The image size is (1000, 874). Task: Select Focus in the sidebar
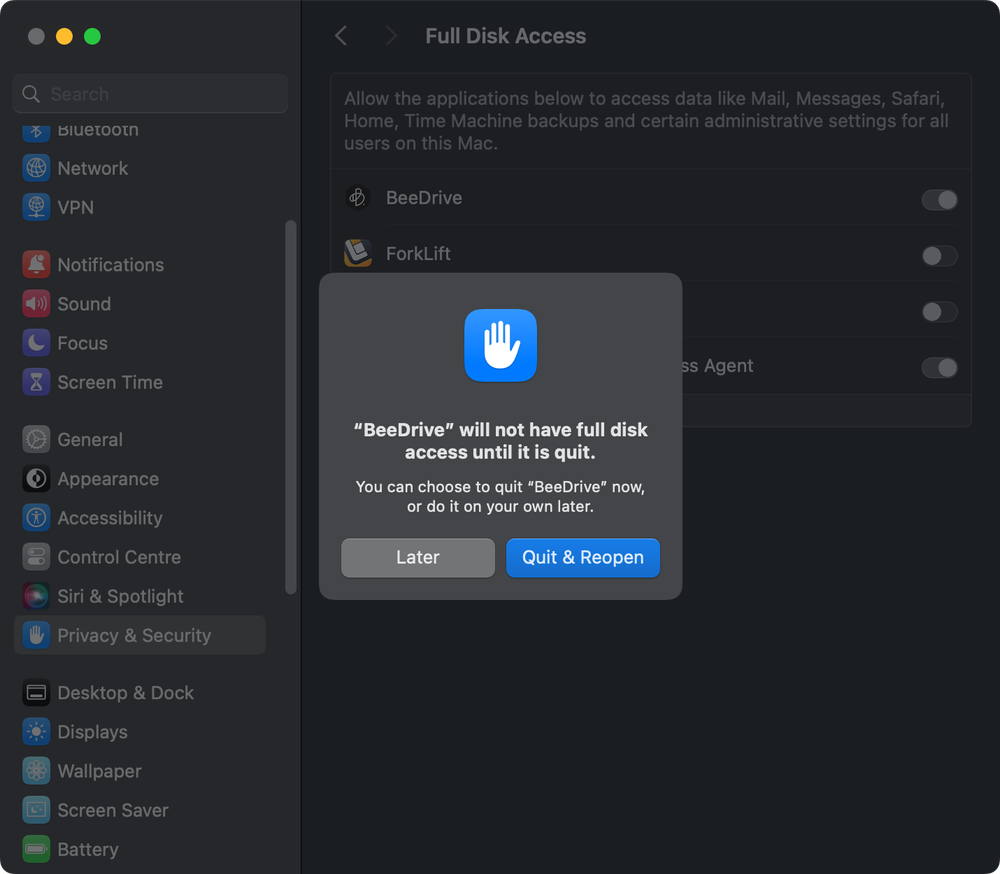tap(140, 343)
